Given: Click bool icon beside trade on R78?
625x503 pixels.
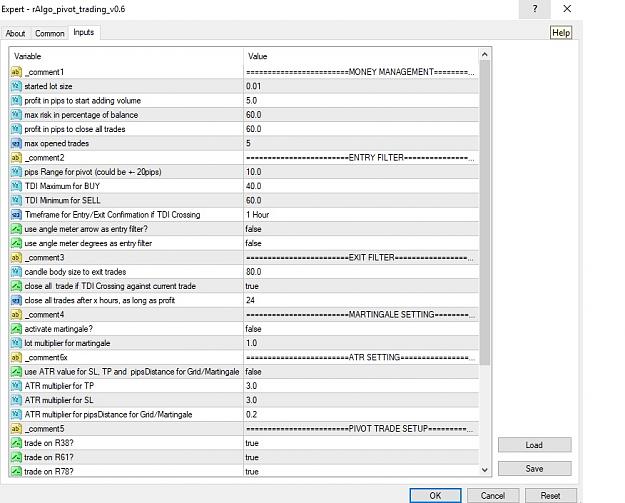Looking at the screenshot, I should pos(16,472).
